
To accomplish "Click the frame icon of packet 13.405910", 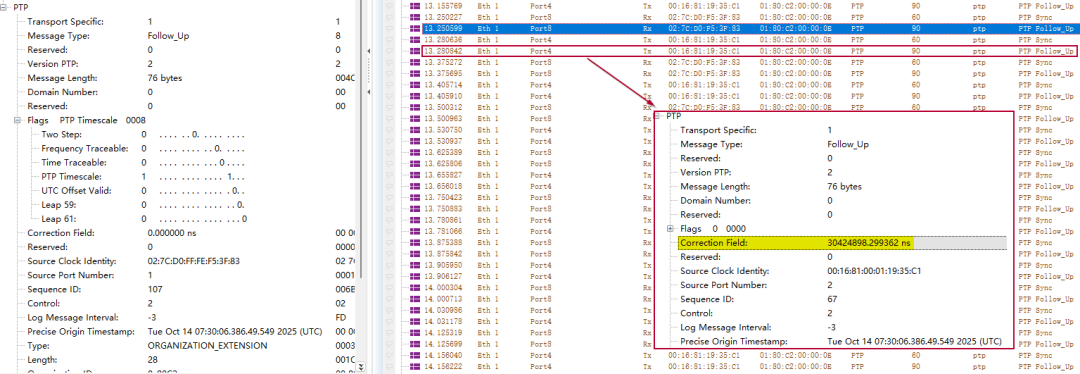I will 415,96.
